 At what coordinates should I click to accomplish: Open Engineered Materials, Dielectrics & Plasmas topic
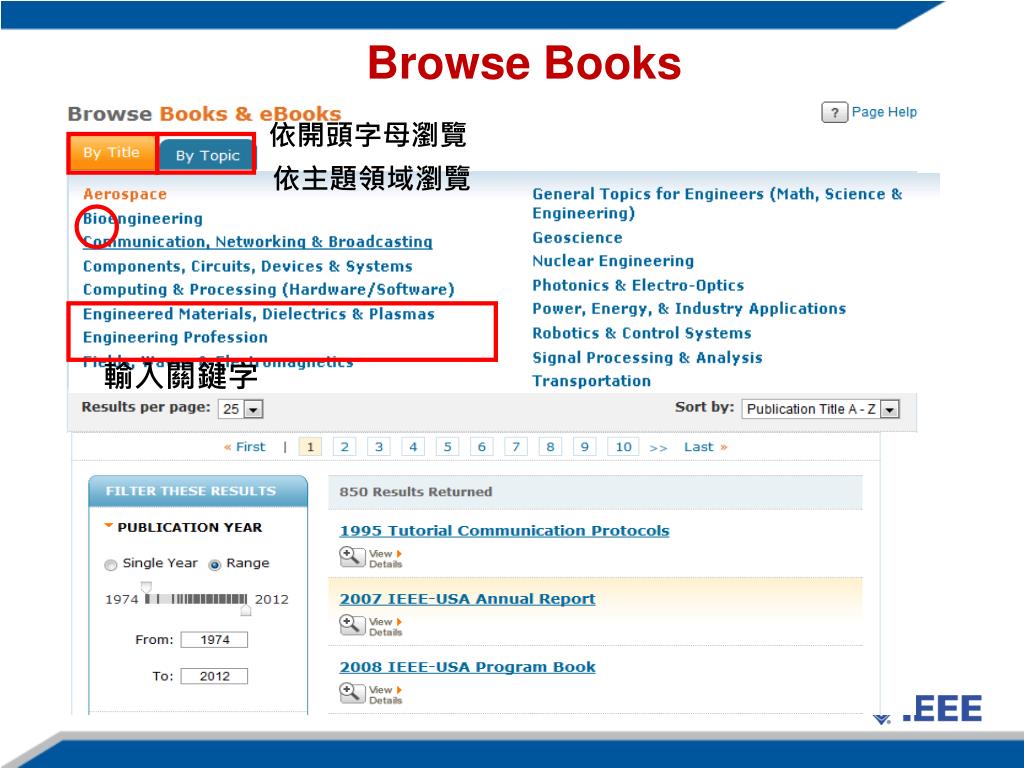coord(259,314)
